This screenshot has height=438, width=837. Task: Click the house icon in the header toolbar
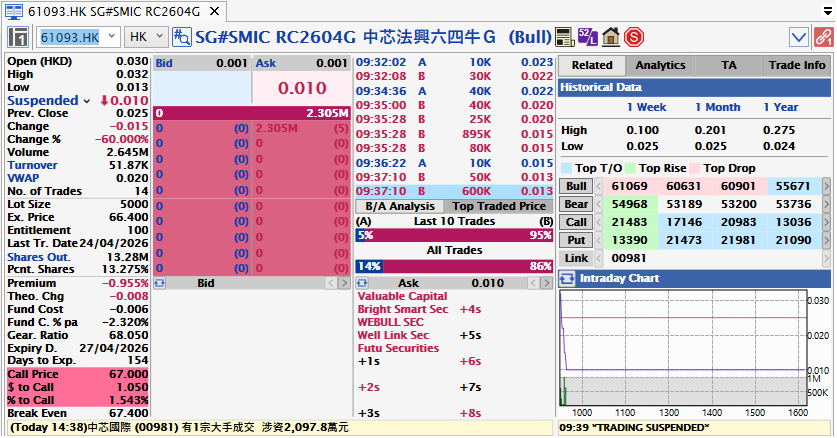click(x=611, y=38)
